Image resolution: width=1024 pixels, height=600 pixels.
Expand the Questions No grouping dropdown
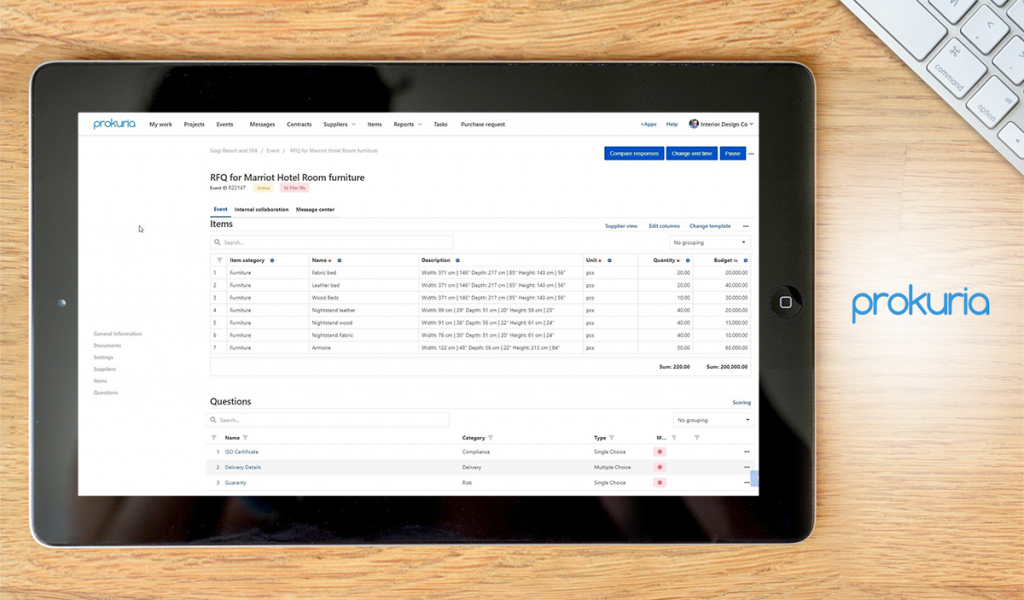coord(712,420)
